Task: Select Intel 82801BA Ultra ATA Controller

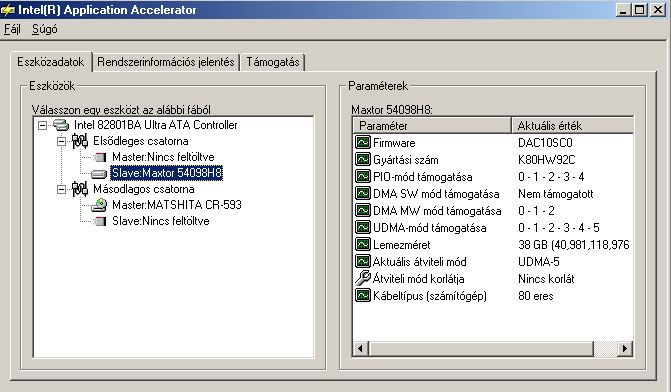Action: 155,125
